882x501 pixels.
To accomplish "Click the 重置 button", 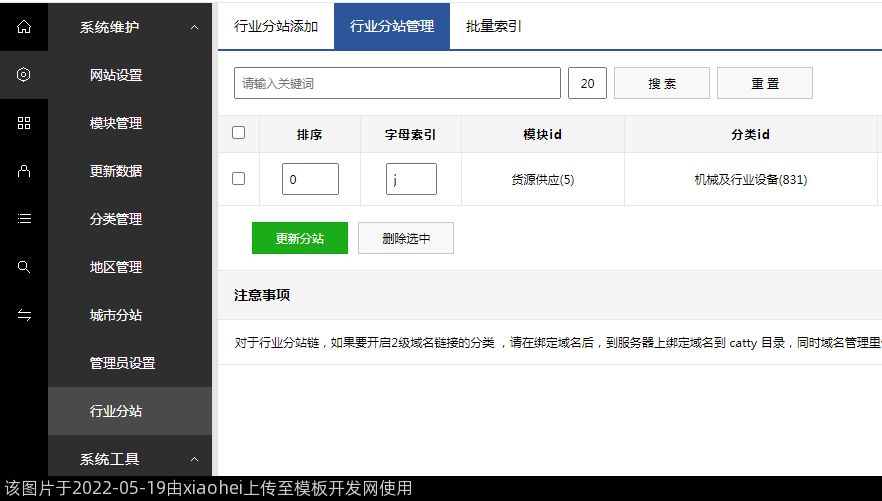I will [765, 84].
